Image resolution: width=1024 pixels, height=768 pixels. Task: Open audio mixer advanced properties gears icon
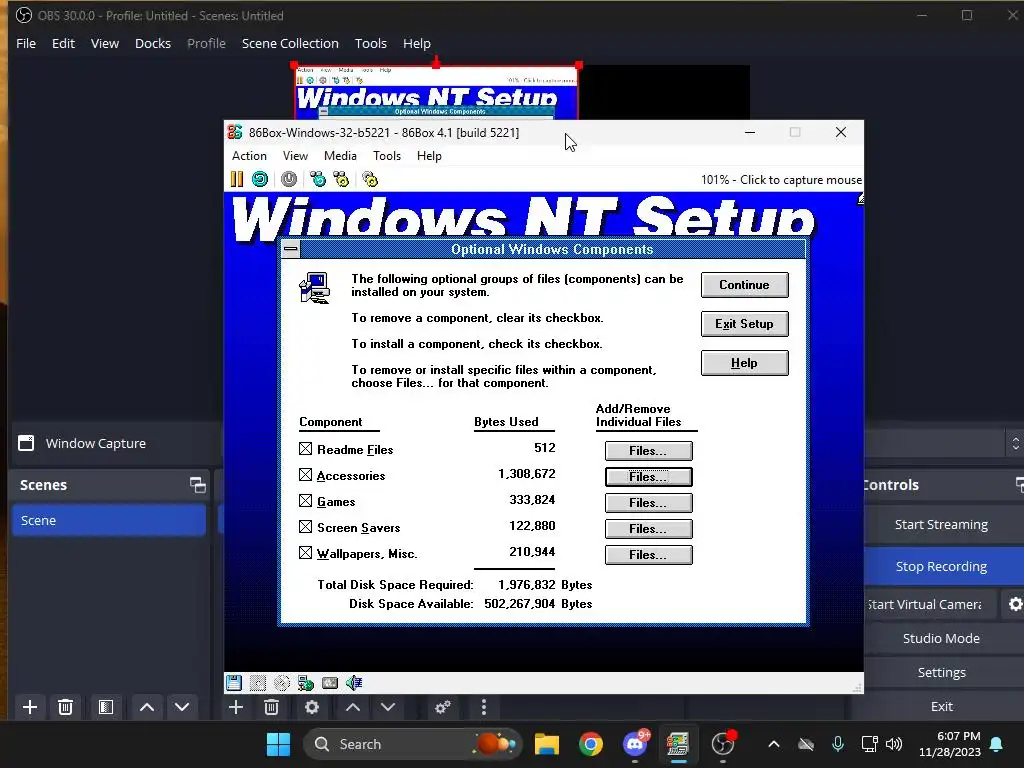(x=443, y=707)
